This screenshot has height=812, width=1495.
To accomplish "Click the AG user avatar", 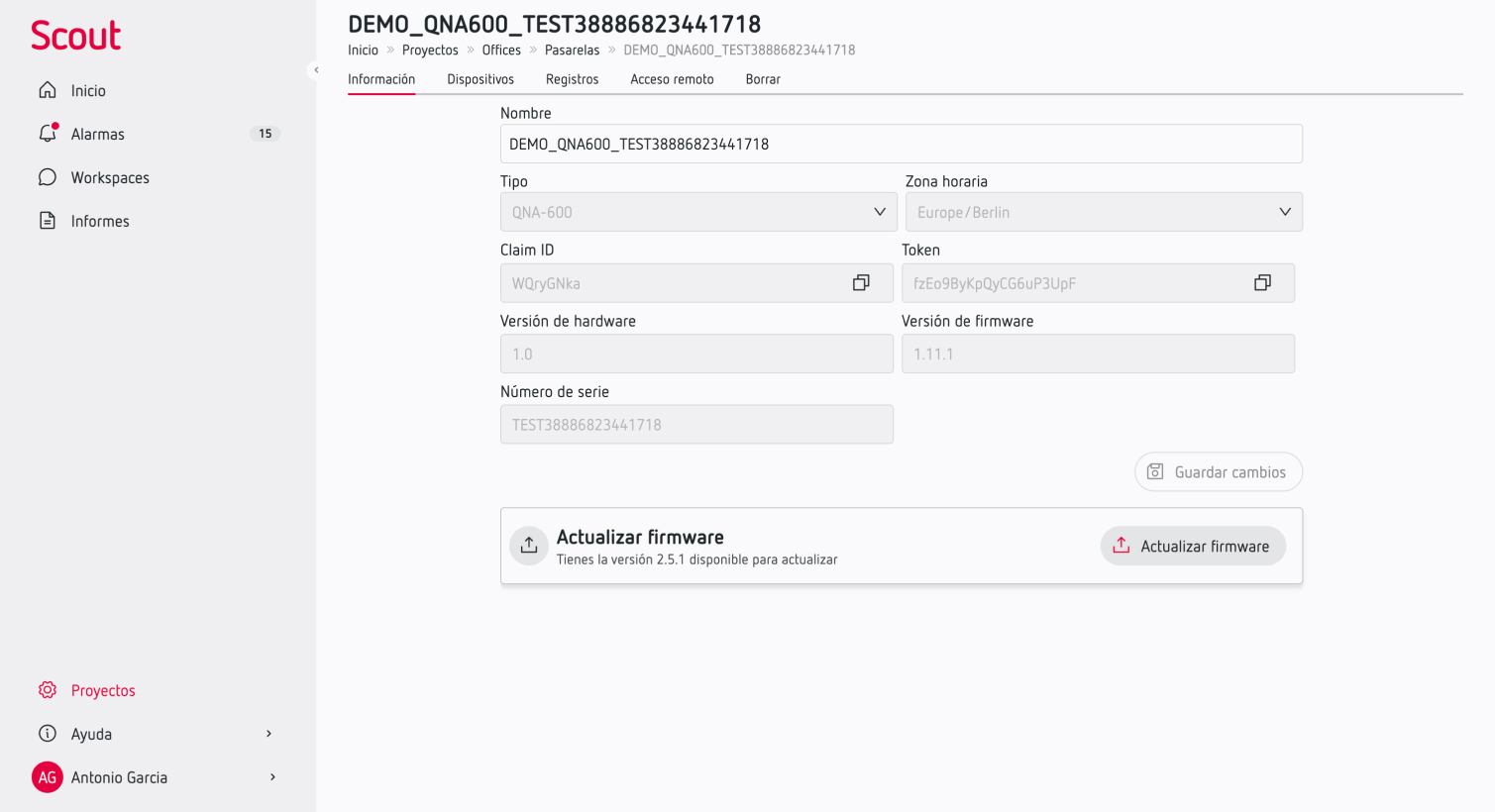I will coord(48,777).
